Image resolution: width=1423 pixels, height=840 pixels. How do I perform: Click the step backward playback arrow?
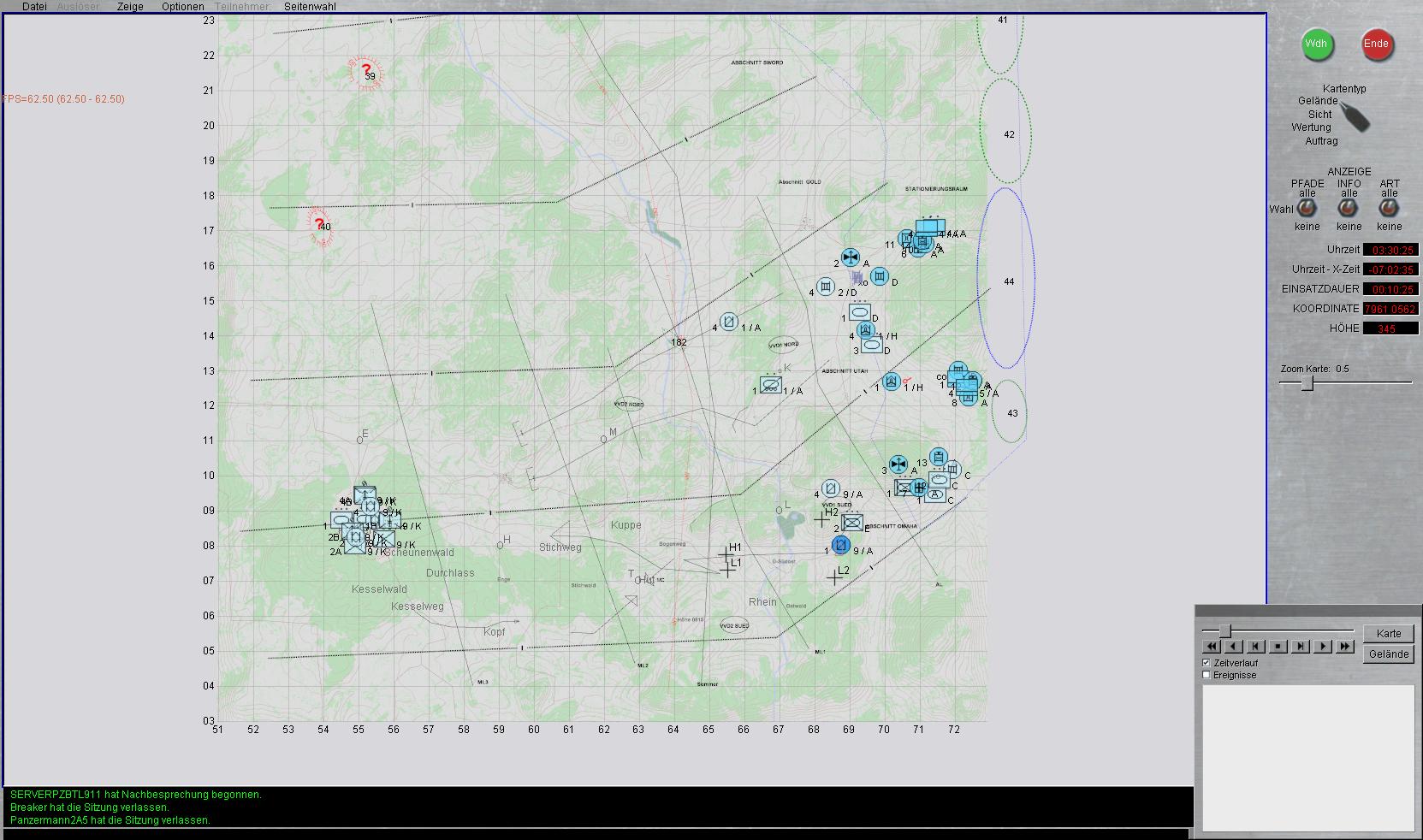pyautogui.click(x=1233, y=647)
